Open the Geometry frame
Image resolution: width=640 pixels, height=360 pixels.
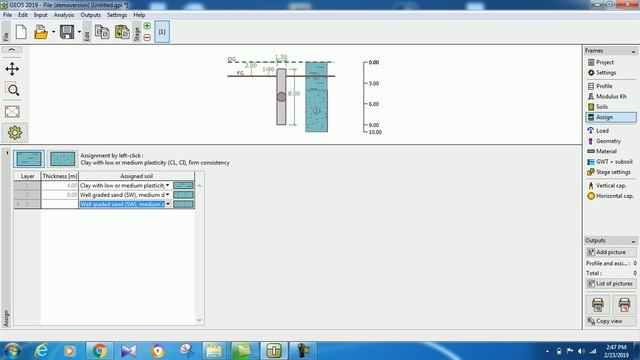tap(610, 141)
